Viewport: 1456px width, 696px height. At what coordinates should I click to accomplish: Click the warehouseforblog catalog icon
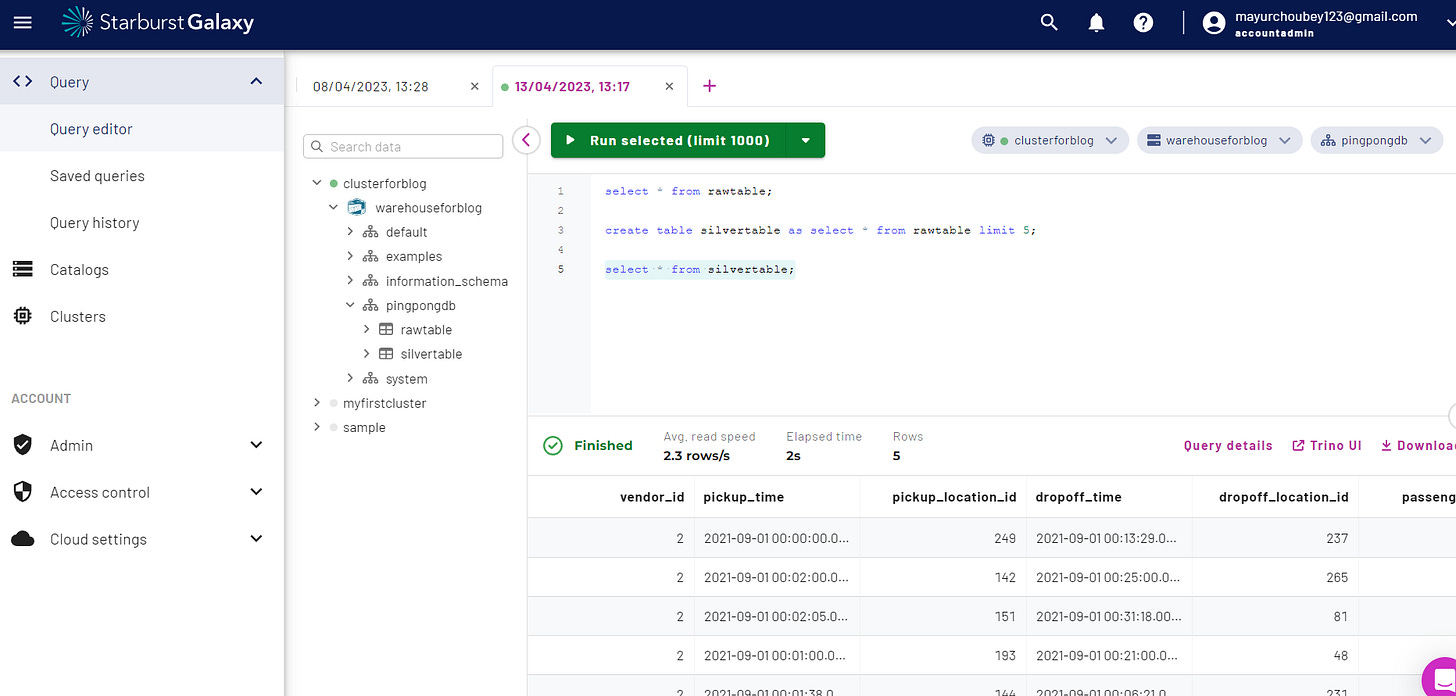click(356, 207)
